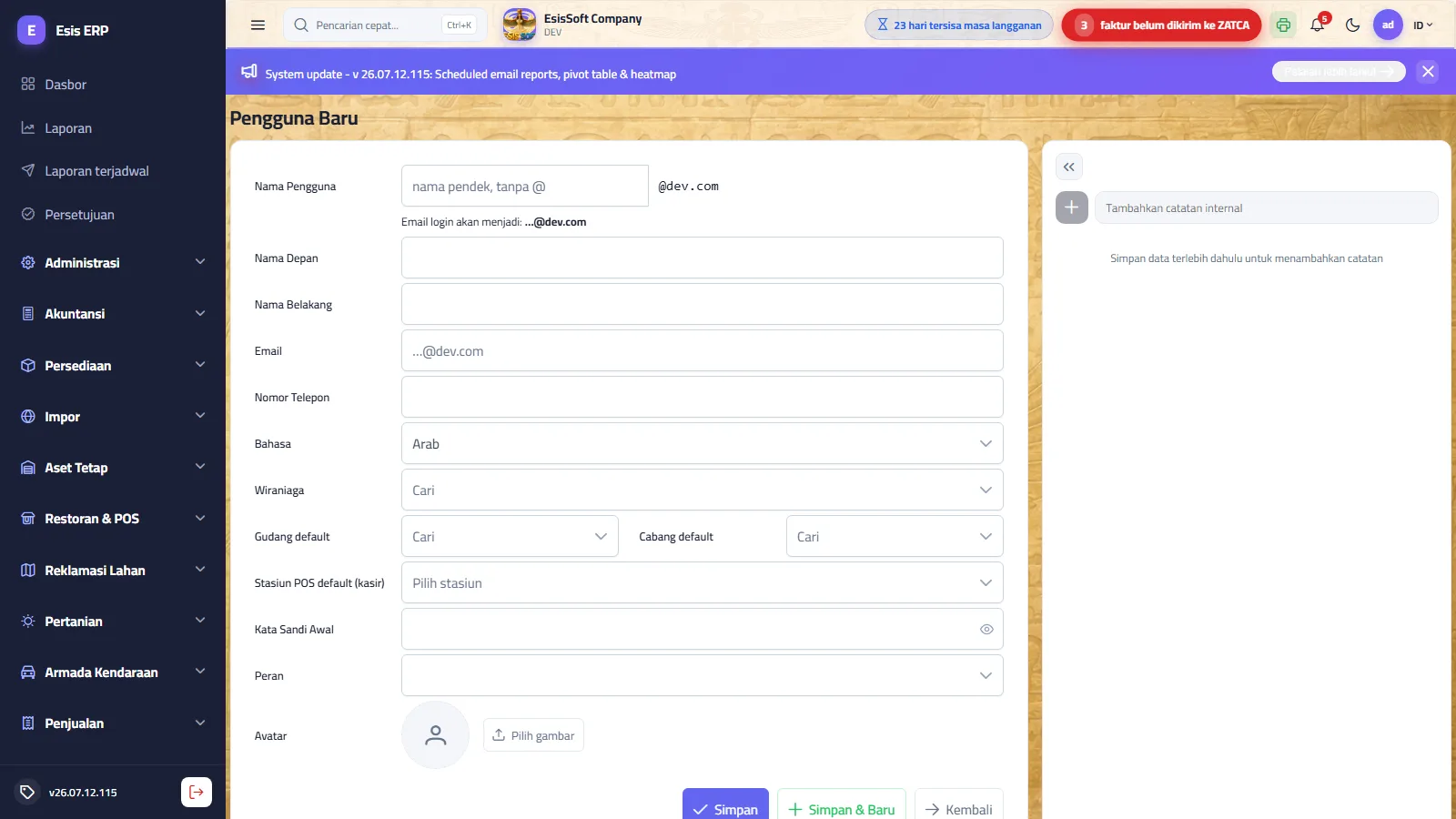Expand the Administrasi sidebar menu
This screenshot has width=1456, height=819.
pos(113,263)
